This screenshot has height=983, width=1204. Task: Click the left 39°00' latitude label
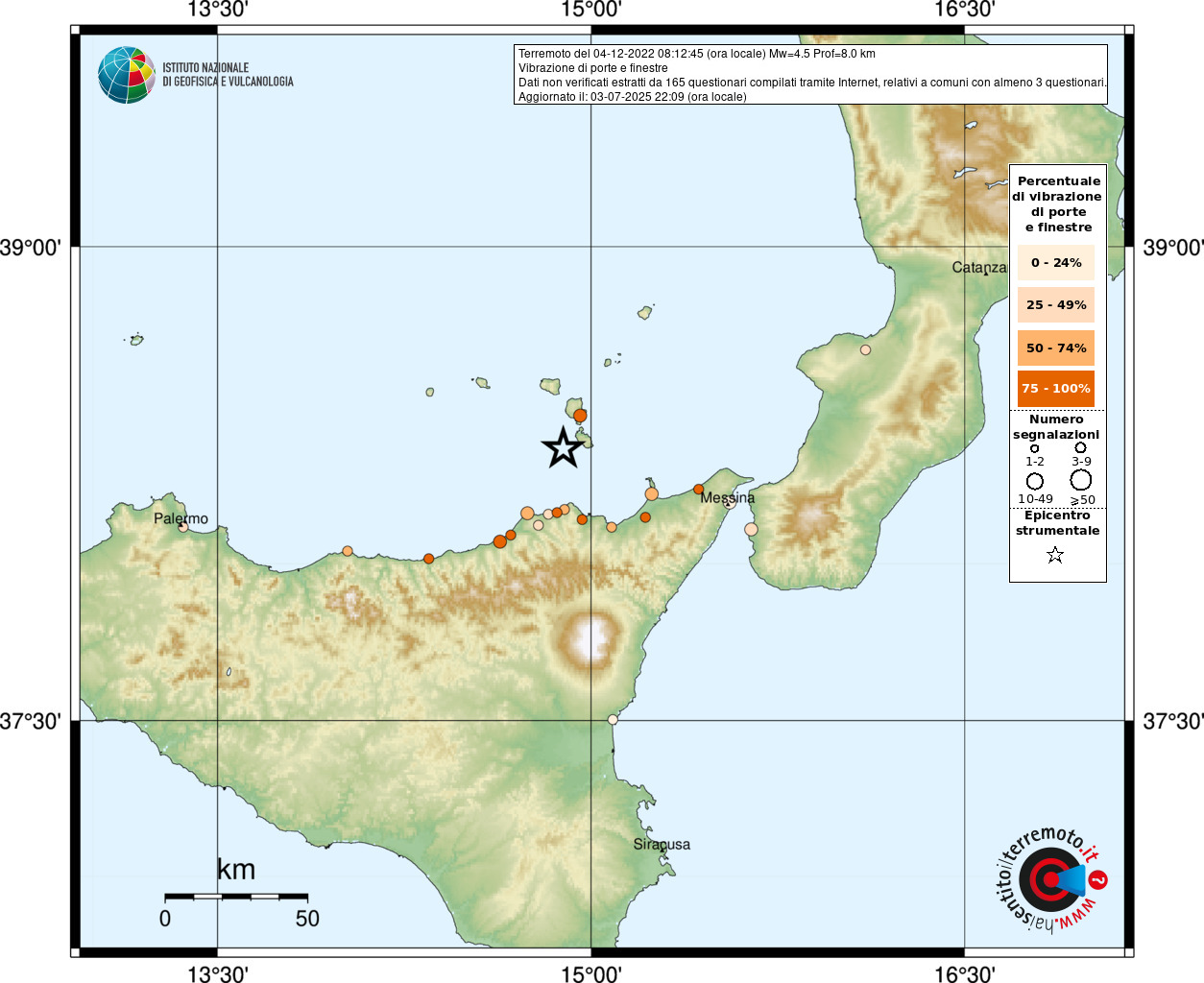tap(31, 248)
